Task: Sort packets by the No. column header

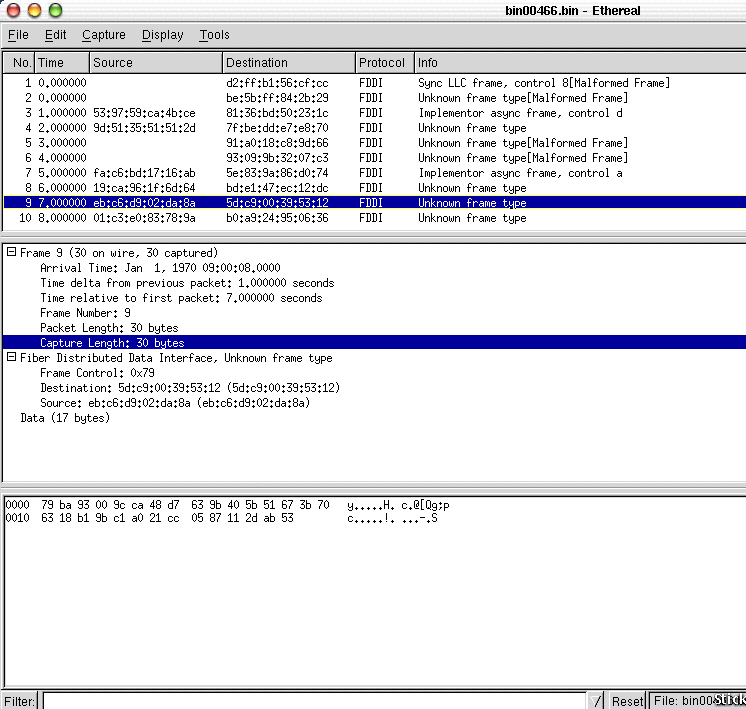Action: pos(19,63)
